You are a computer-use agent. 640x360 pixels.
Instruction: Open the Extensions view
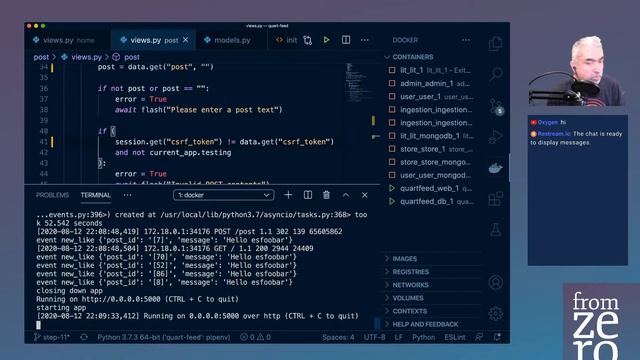tap(496, 199)
